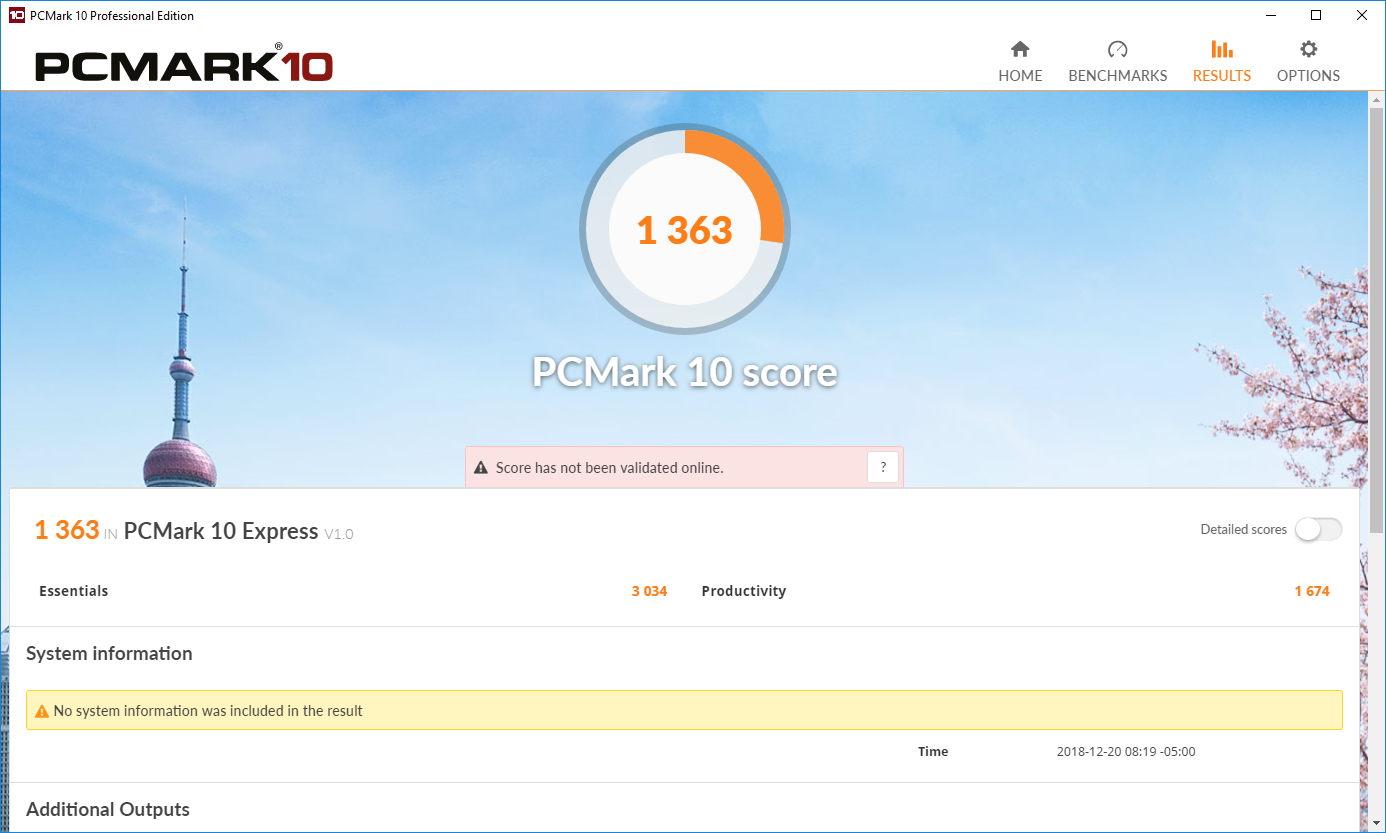Click the Productivity label

coord(744,591)
